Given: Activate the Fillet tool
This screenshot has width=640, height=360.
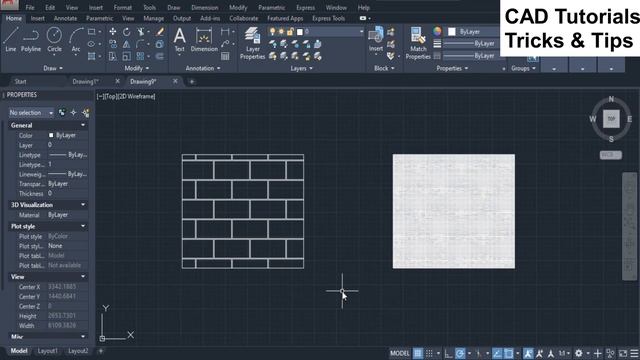Looking at the screenshot, I should (x=140, y=44).
